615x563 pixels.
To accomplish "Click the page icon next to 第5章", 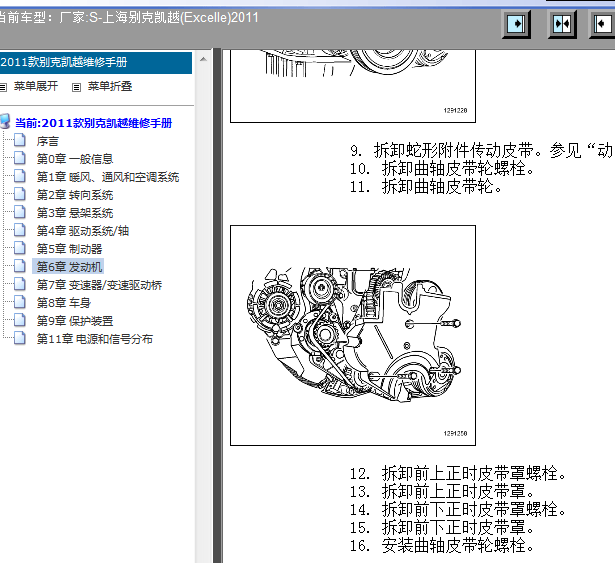I will coord(20,248).
